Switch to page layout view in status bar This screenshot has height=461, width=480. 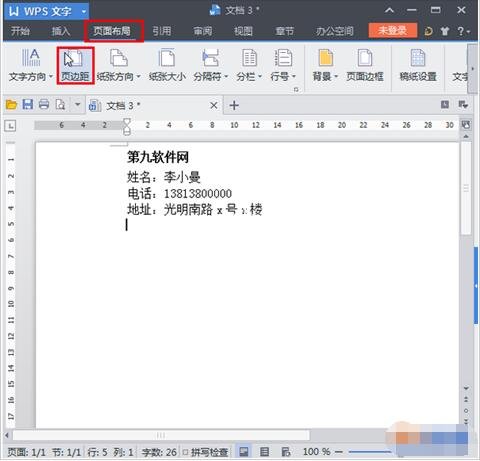click(244, 452)
